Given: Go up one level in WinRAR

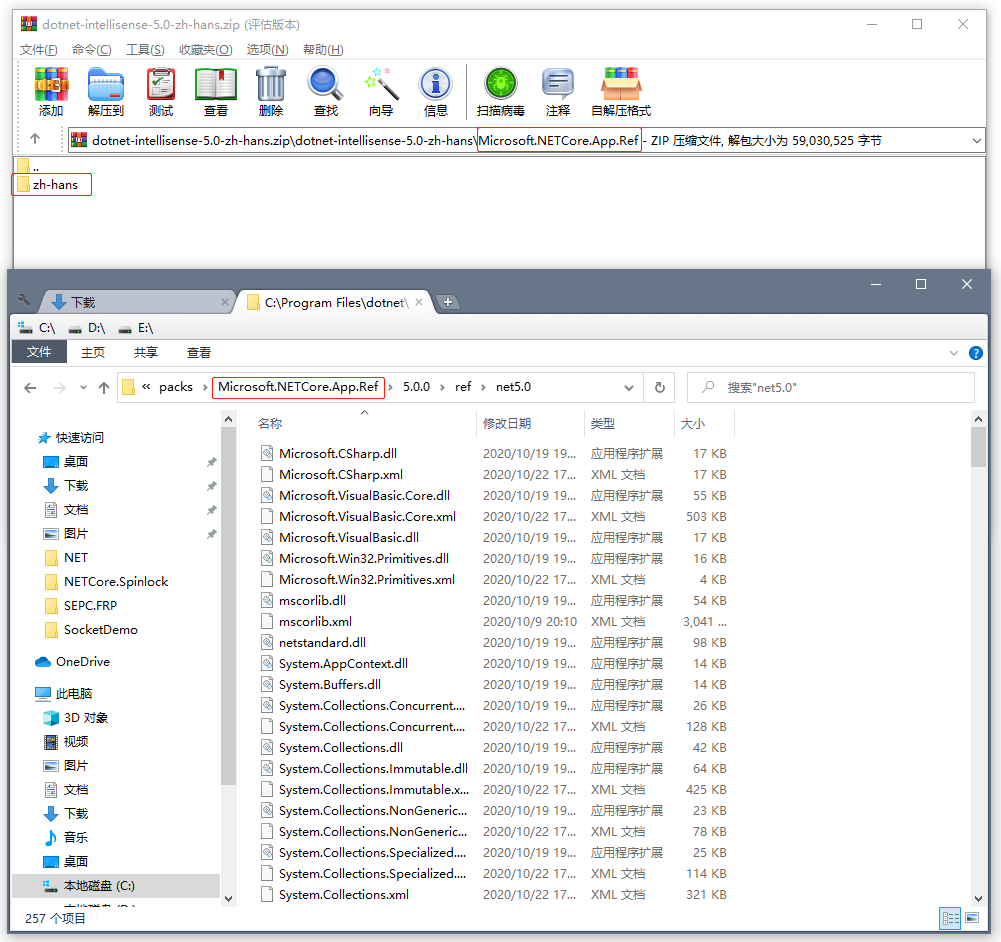Looking at the screenshot, I should coord(35,138).
